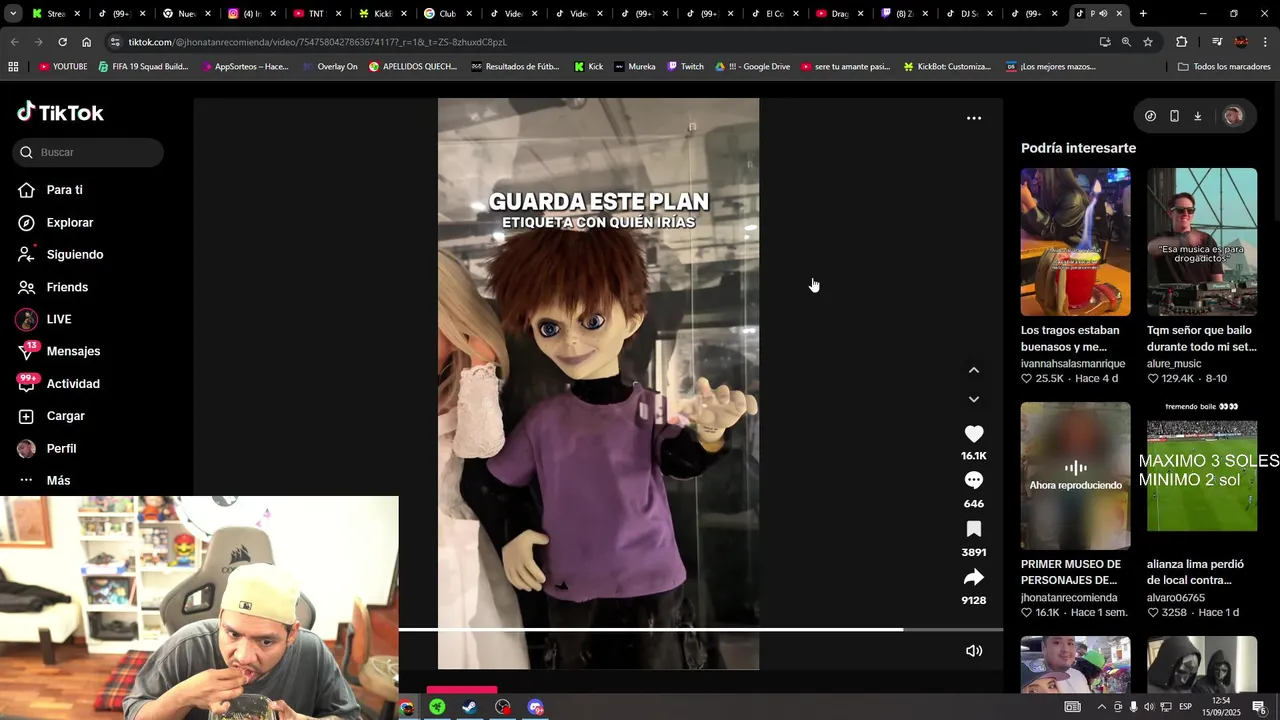The image size is (1280, 720).
Task: Open Mensajes in the sidebar
Action: [73, 351]
